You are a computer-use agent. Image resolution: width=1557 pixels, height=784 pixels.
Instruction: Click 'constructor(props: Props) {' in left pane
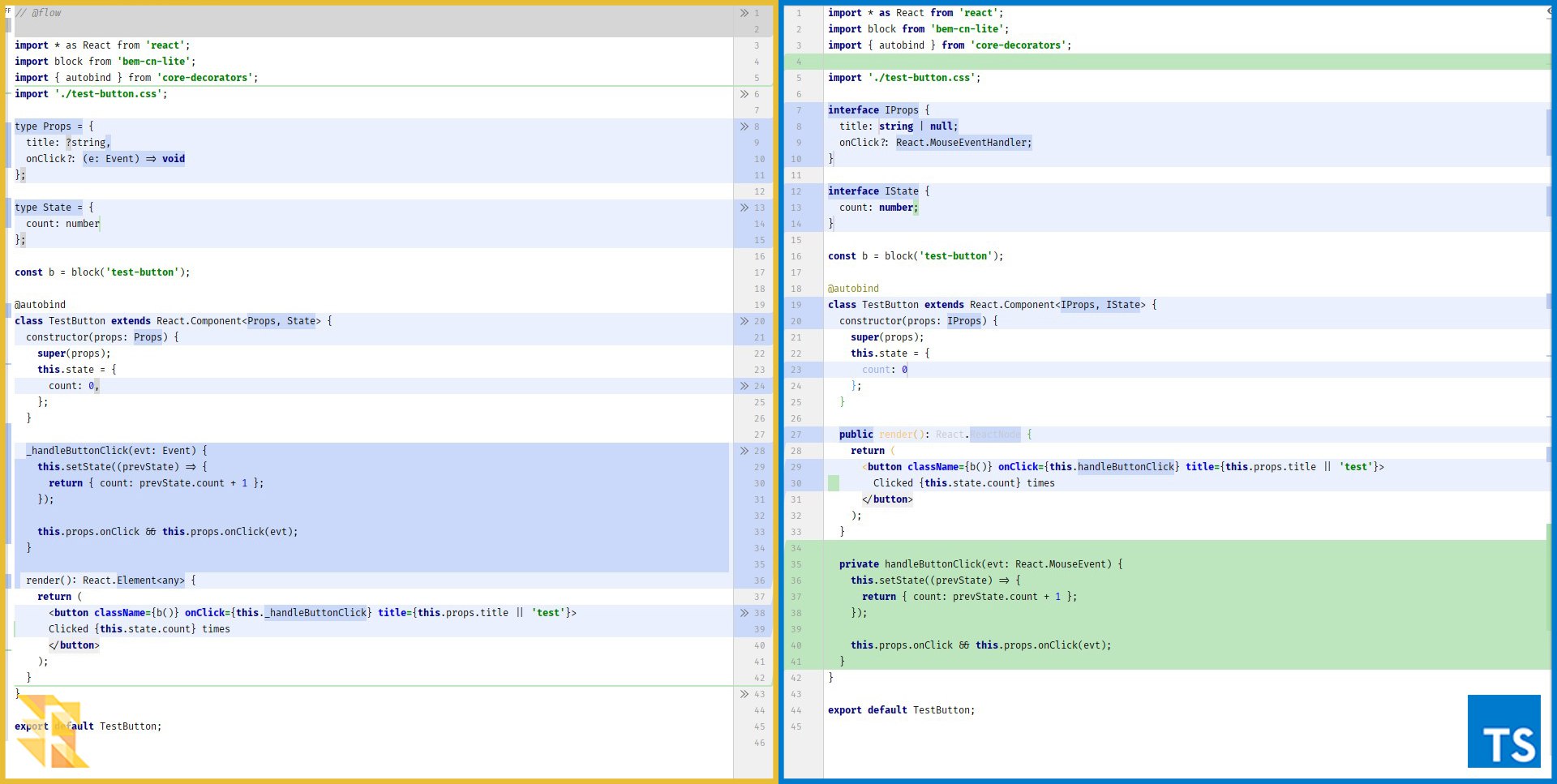(102, 337)
